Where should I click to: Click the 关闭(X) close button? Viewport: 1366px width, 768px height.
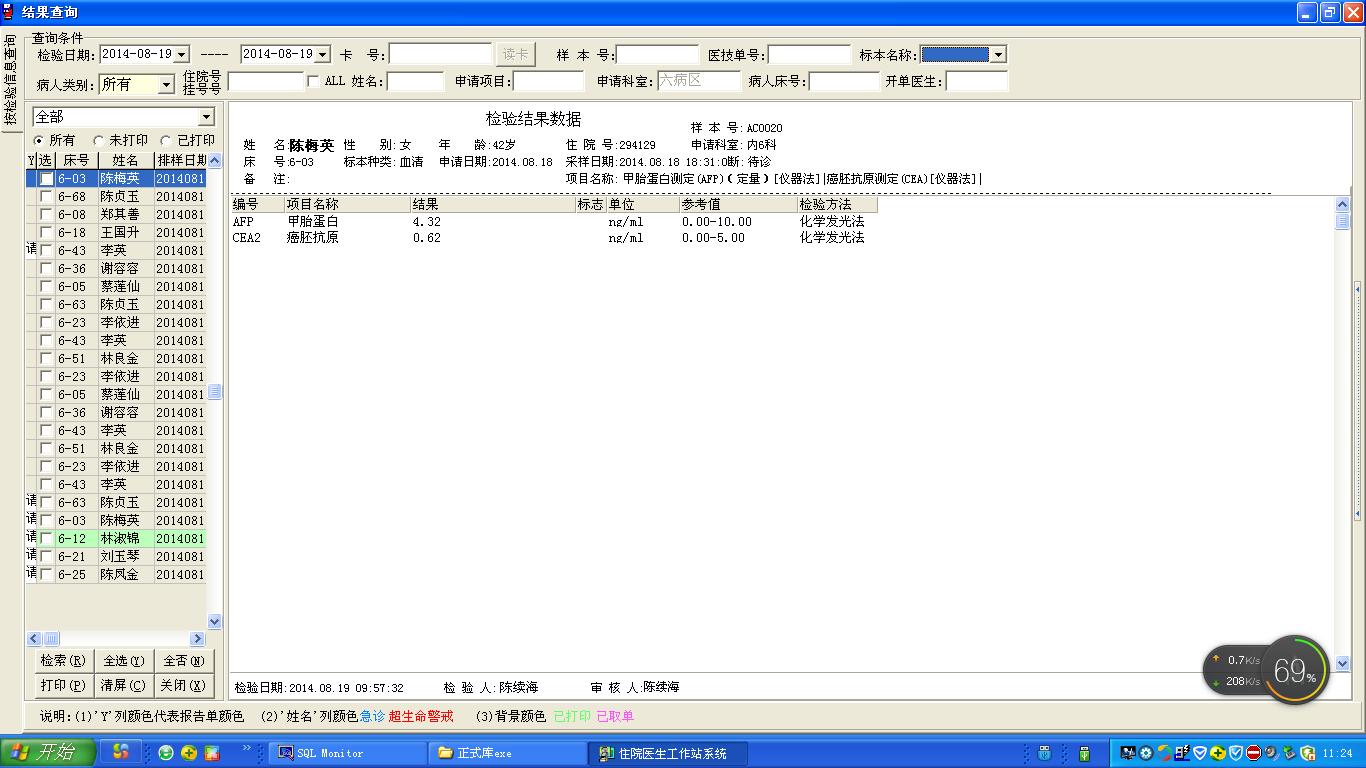[x=184, y=685]
